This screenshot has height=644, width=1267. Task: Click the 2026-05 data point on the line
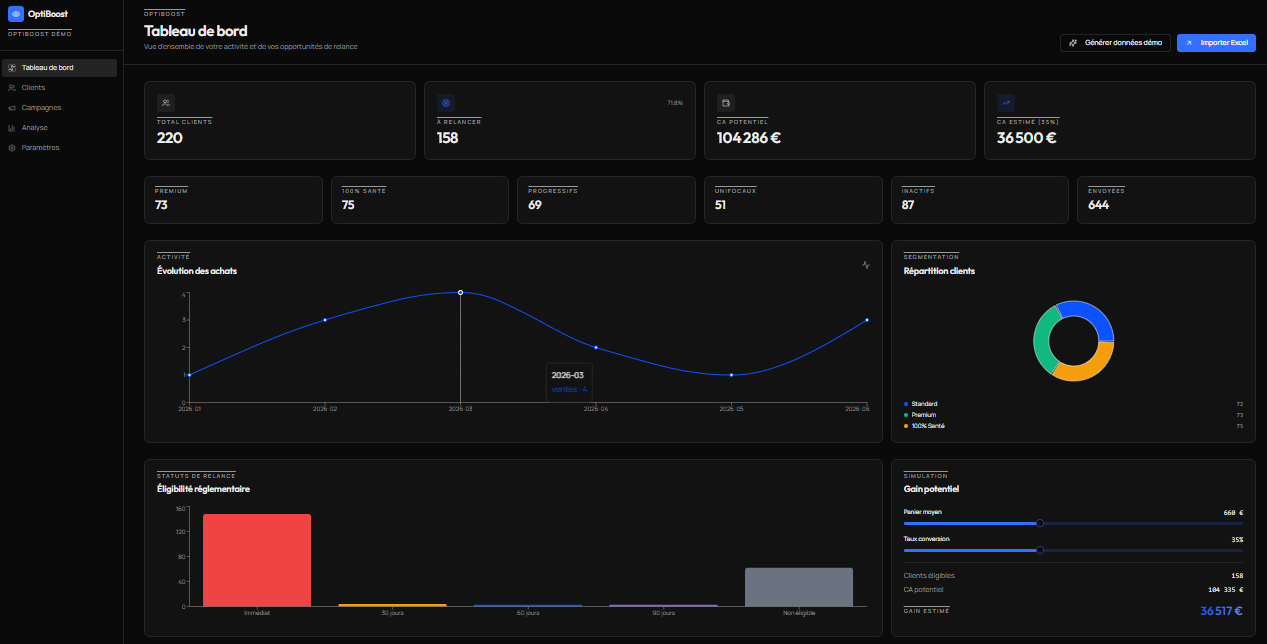point(731,375)
